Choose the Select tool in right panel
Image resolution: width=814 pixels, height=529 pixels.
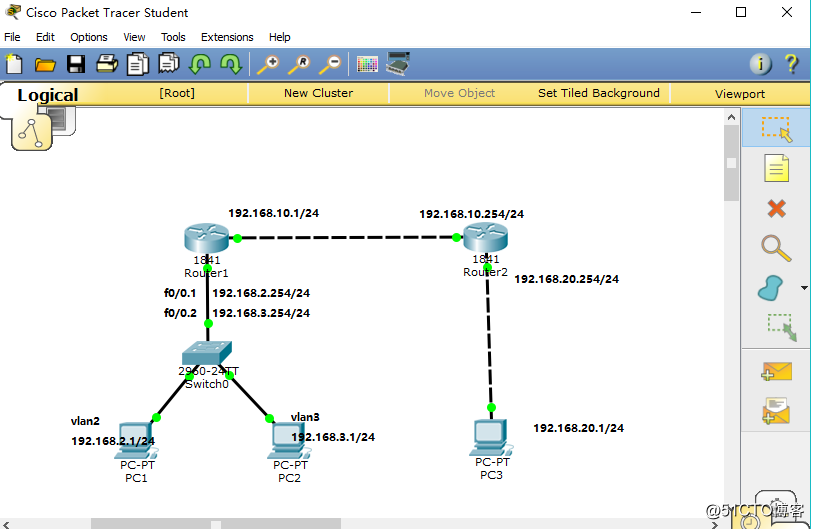[x=776, y=128]
